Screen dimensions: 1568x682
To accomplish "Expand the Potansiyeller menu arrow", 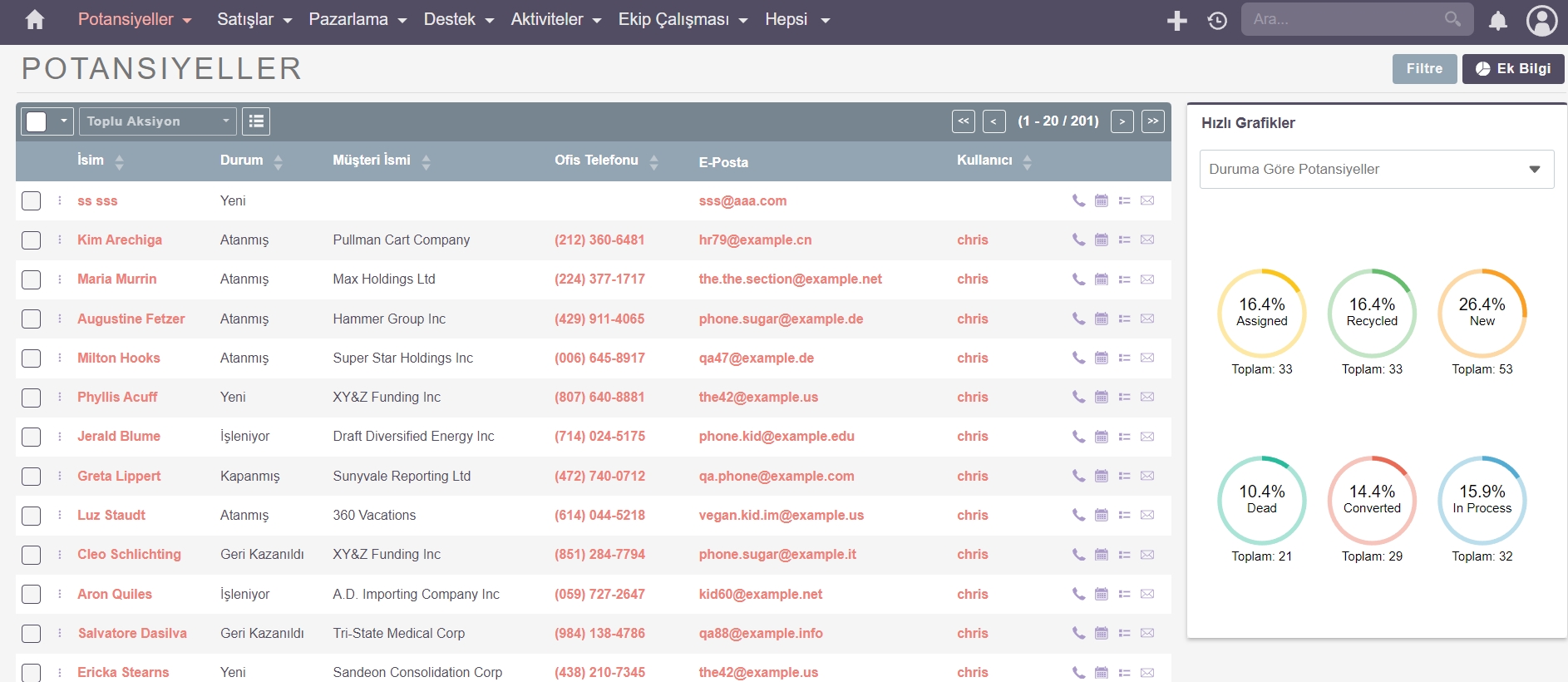I will [x=187, y=21].
